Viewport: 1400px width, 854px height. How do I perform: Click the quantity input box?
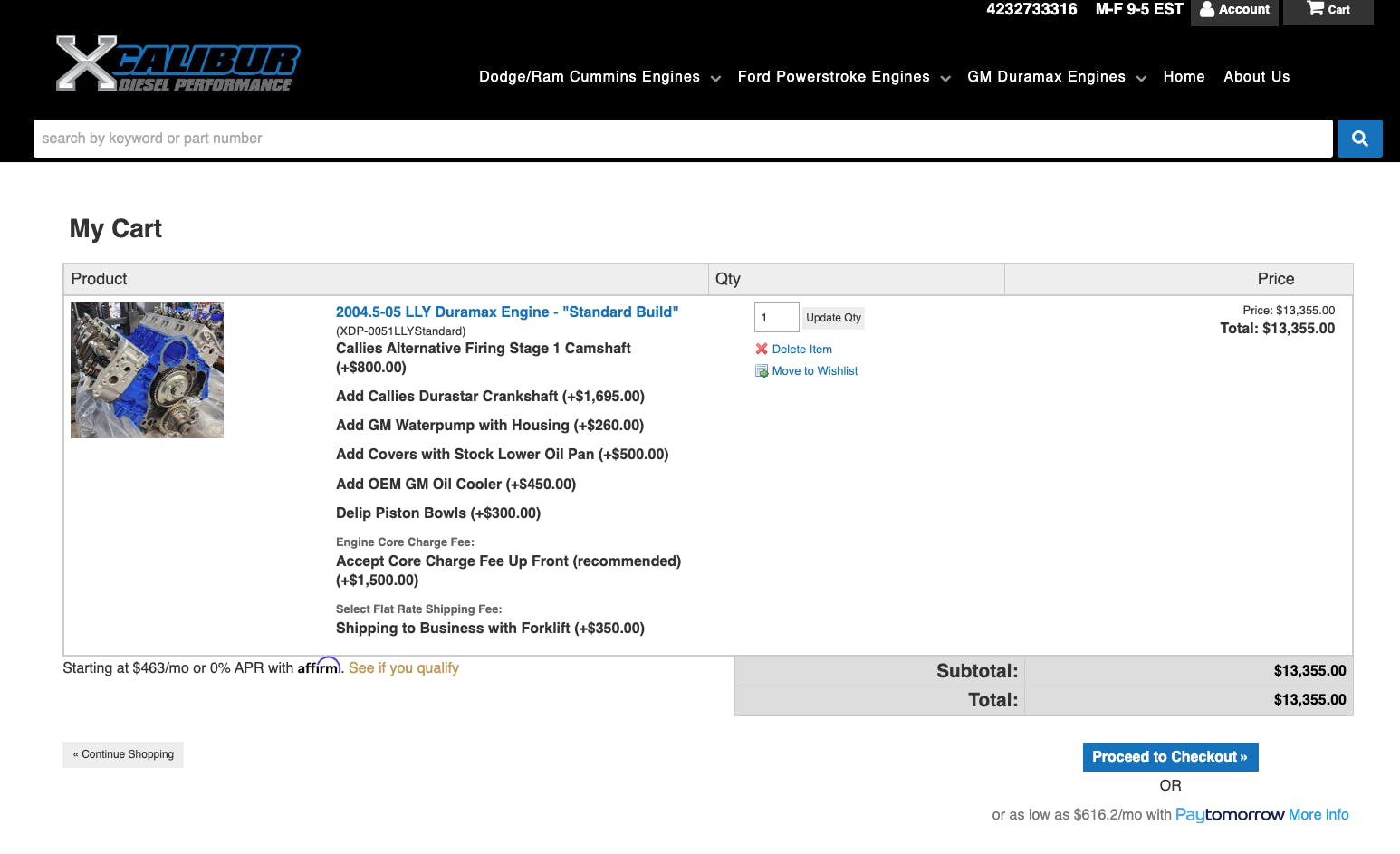[776, 318]
